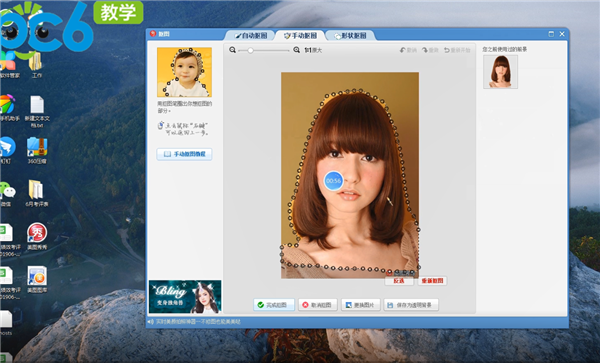The width and height of the screenshot is (600, 363).
Task: Open the 6月考评表 folder icon
Action: (x=36, y=193)
